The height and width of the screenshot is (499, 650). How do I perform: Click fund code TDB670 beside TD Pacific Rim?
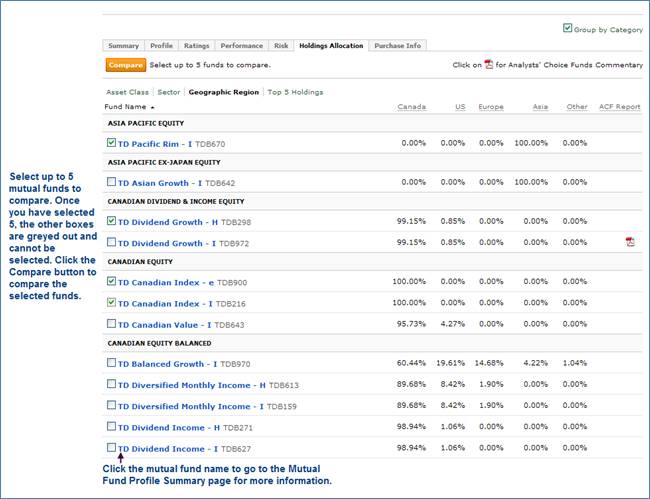pyautogui.click(x=210, y=144)
